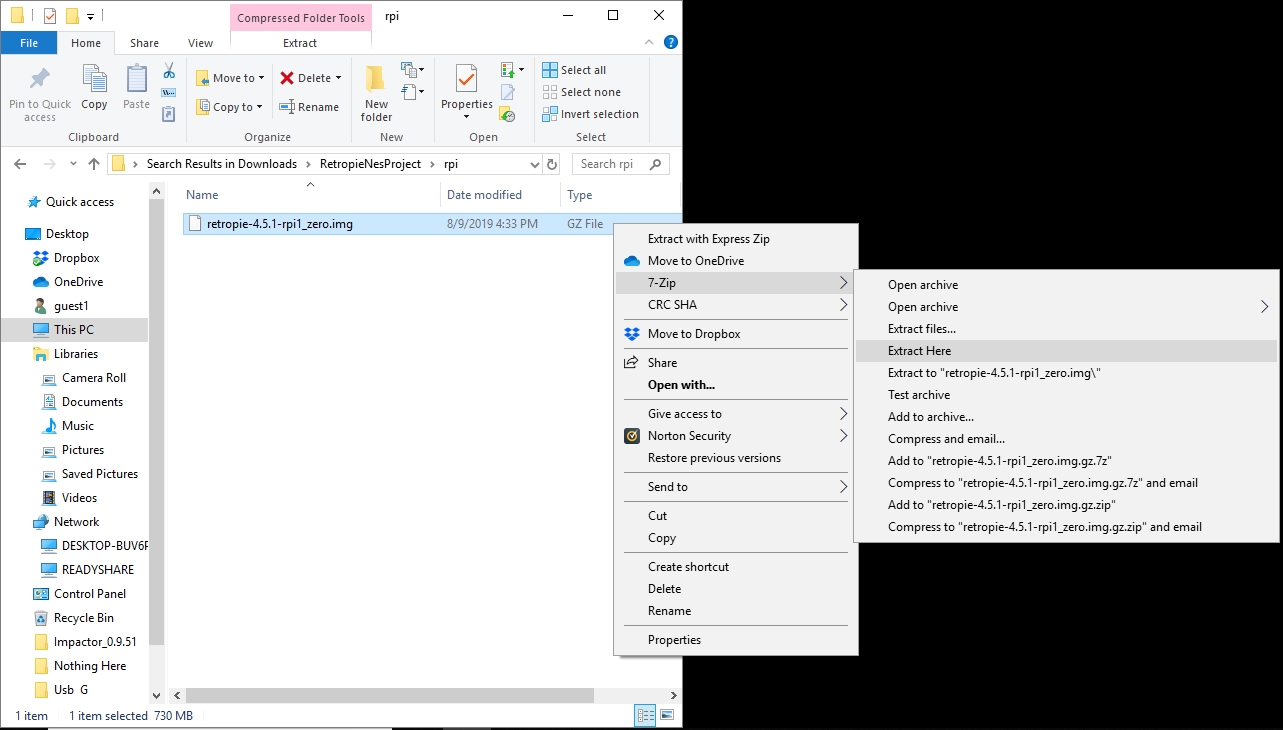Click Search Results in Downloads breadcrumb

[x=222, y=164]
